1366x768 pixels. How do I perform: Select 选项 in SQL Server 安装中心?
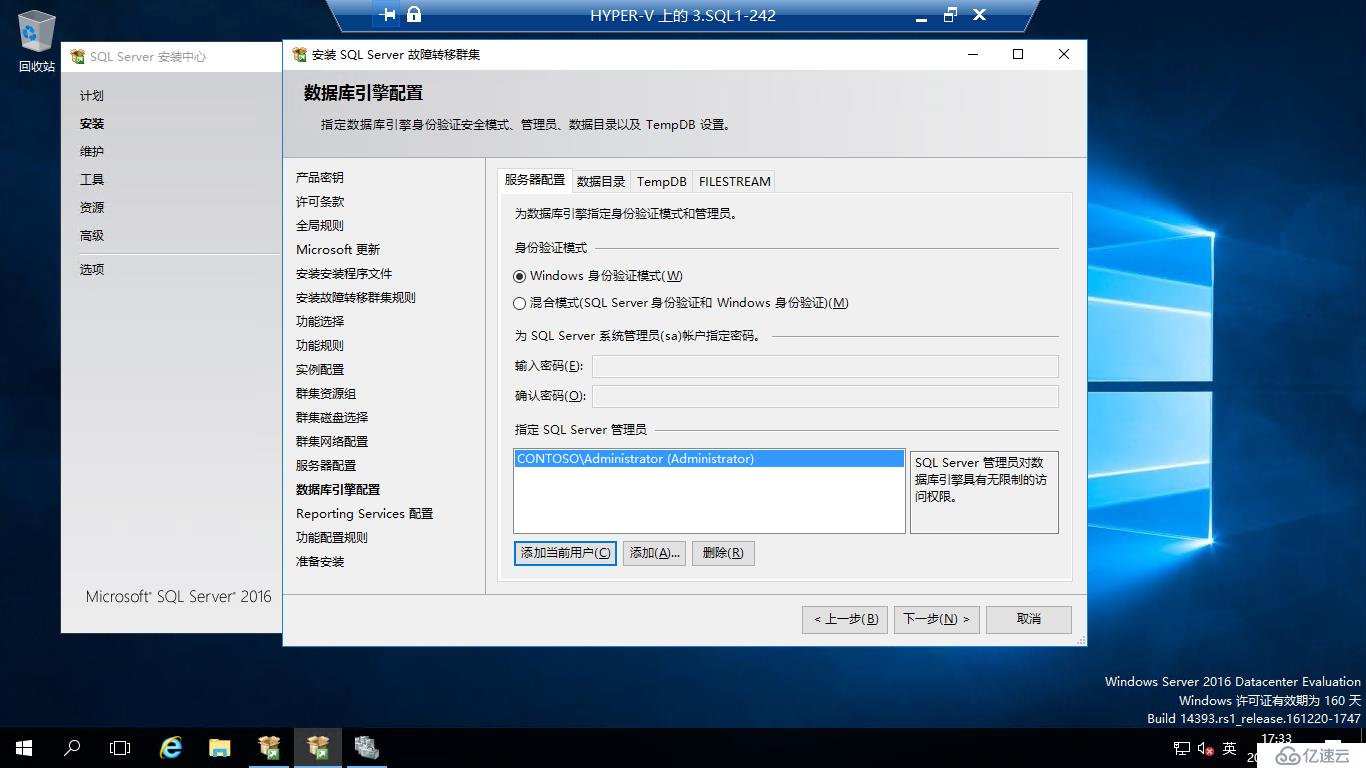point(92,270)
